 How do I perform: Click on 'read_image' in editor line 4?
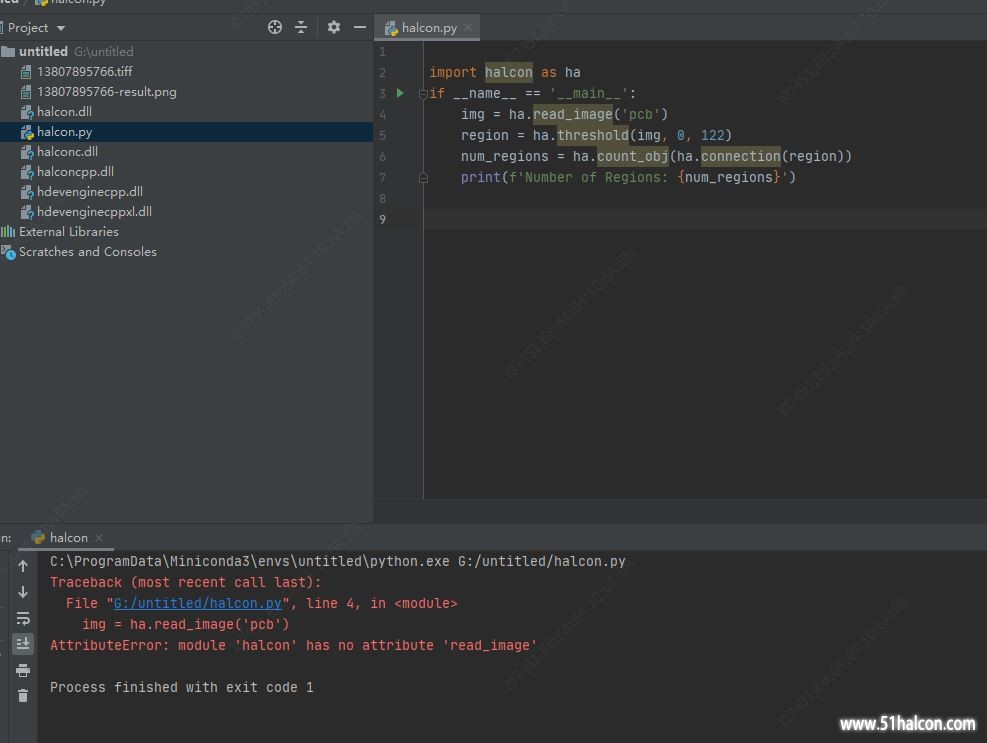pos(572,114)
